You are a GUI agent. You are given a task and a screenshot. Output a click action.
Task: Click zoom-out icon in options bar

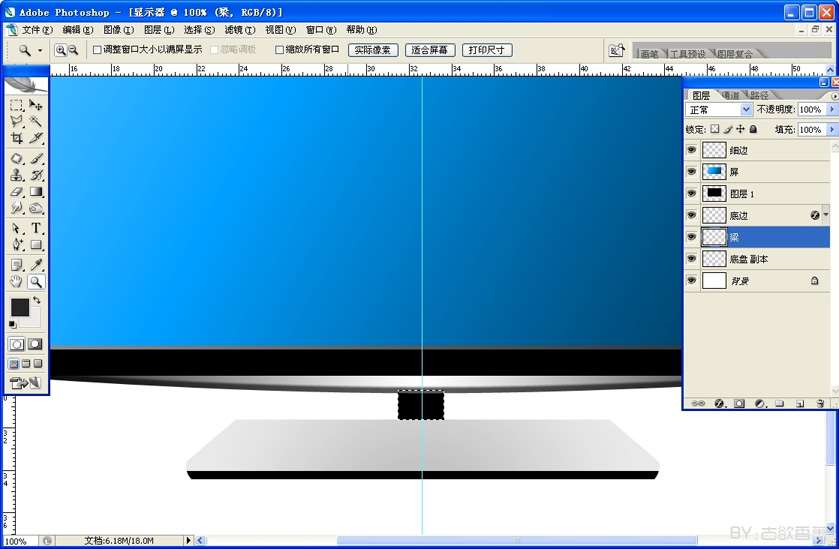(x=73, y=50)
